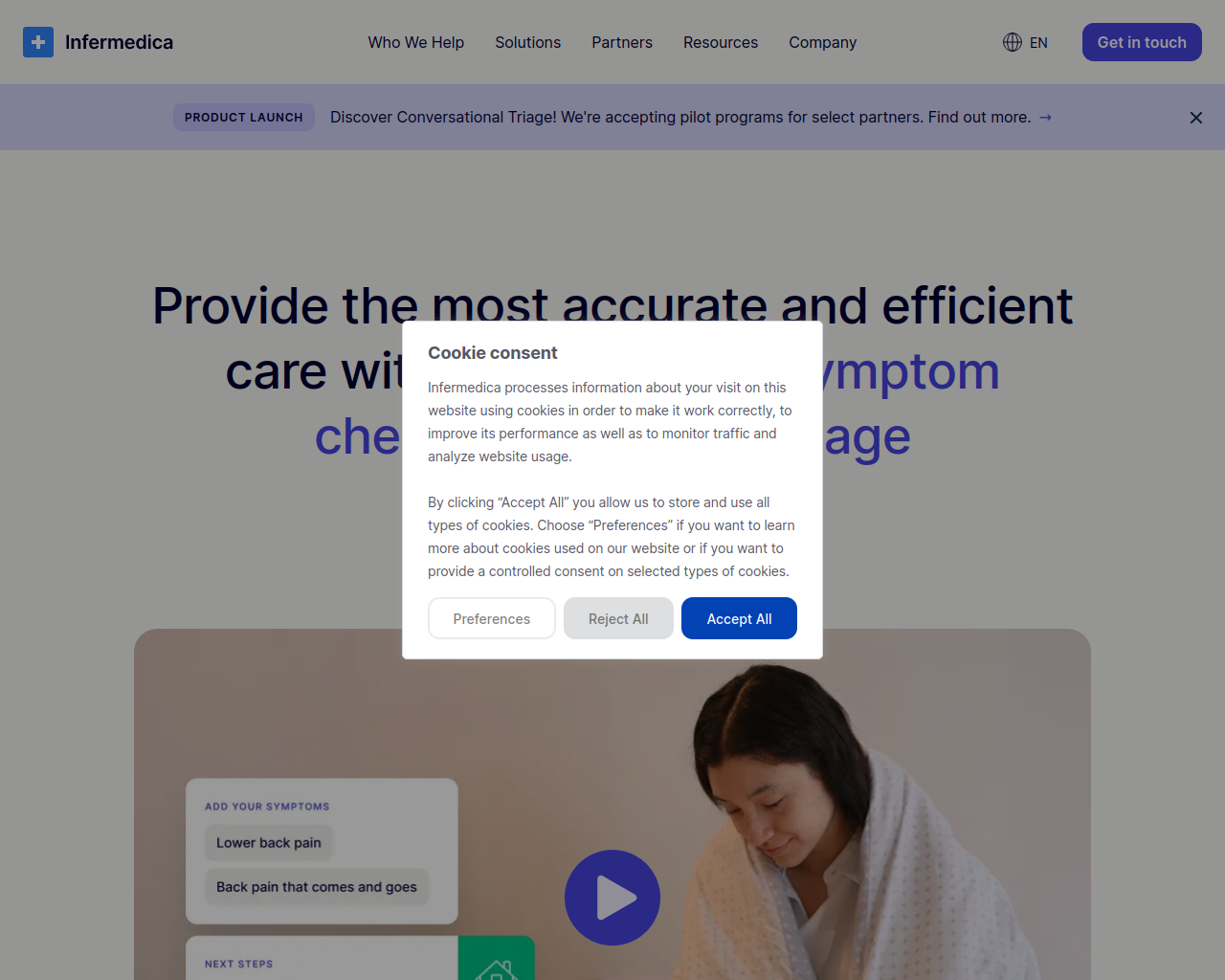Expand the Company menu
This screenshot has height=980, width=1225.
[x=823, y=42]
